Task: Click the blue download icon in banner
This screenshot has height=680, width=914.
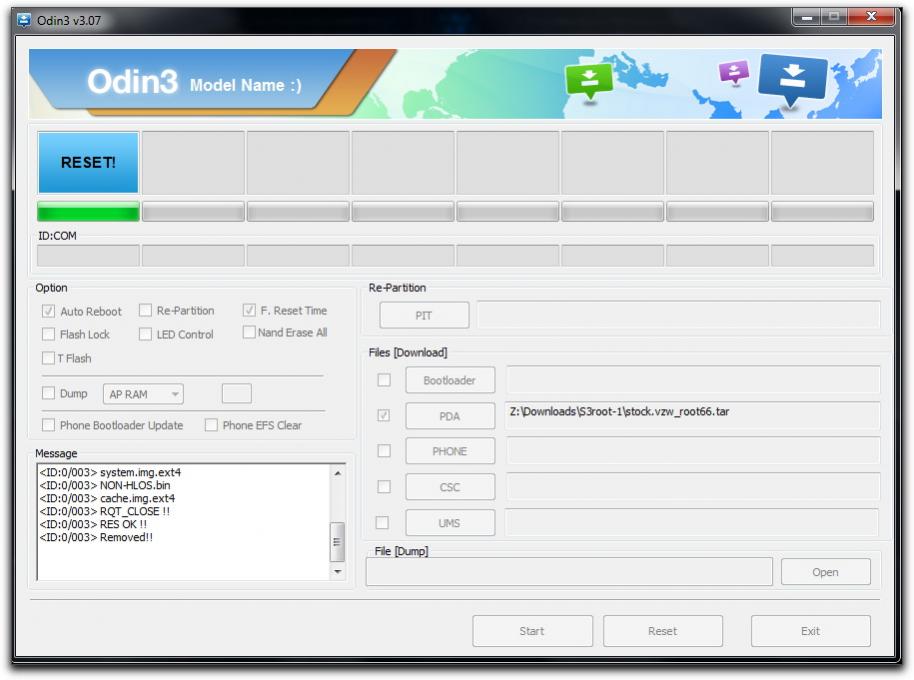Action: 792,79
